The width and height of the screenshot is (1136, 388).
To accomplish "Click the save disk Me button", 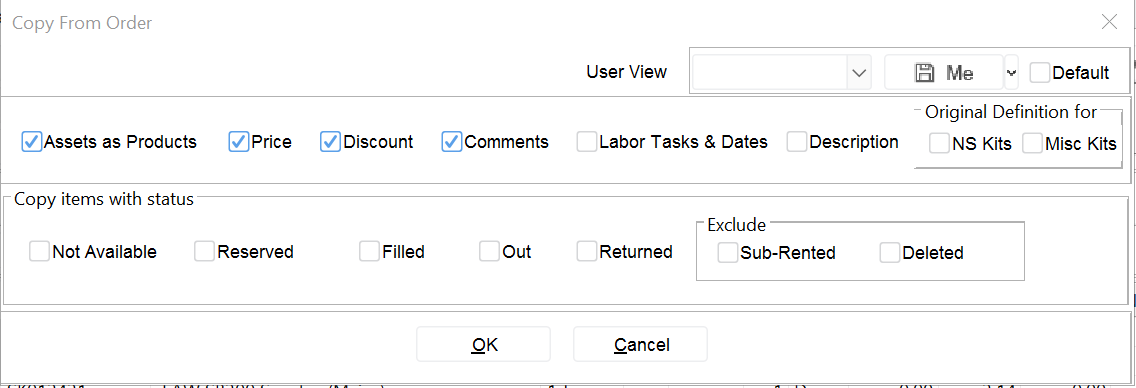I will [x=943, y=72].
